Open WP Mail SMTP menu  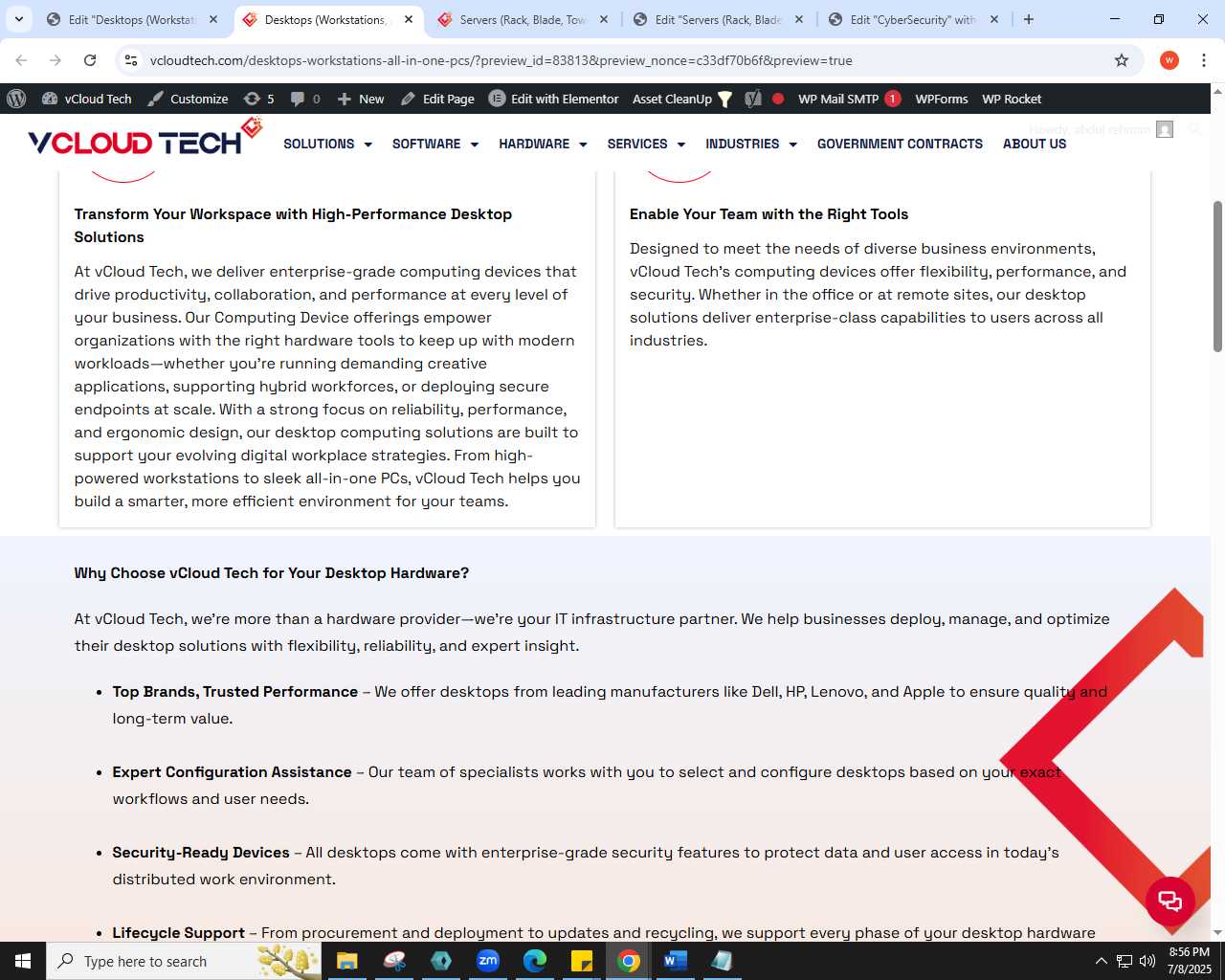point(849,99)
